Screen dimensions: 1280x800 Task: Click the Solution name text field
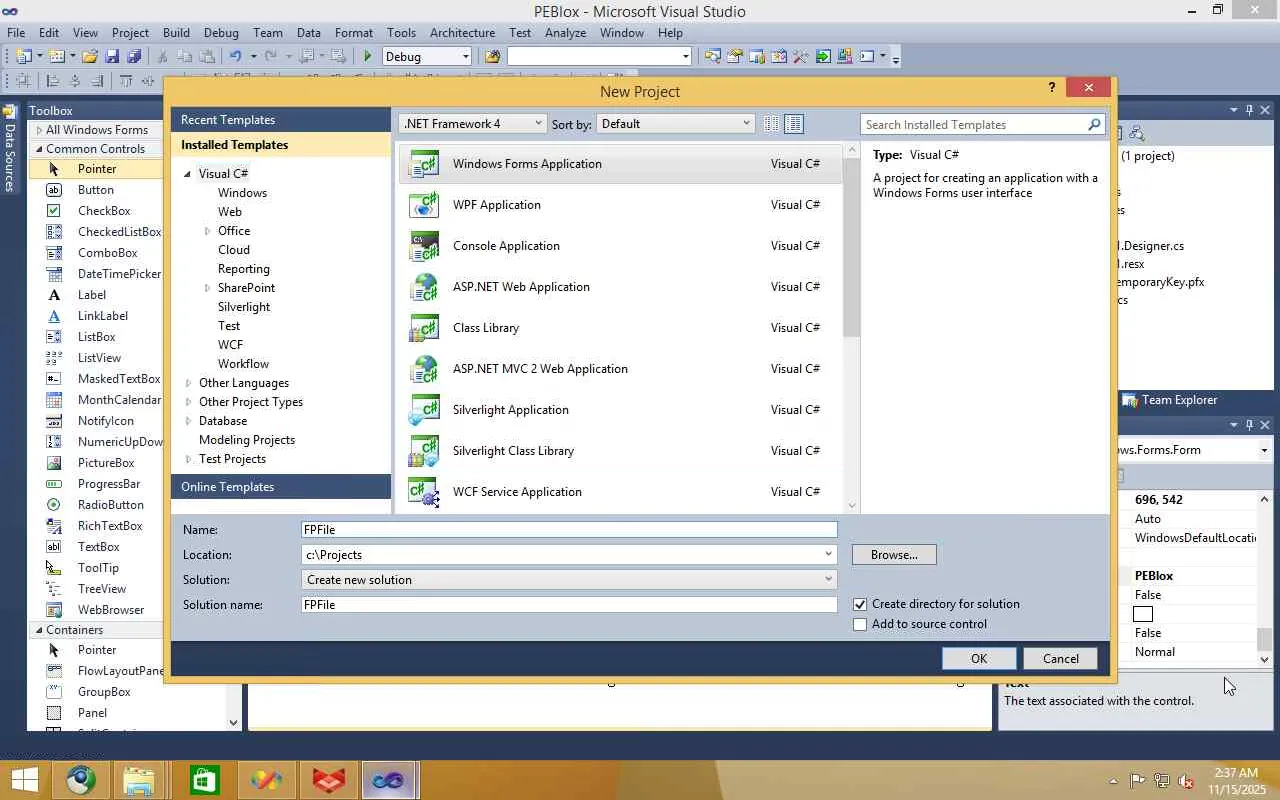[x=569, y=605]
